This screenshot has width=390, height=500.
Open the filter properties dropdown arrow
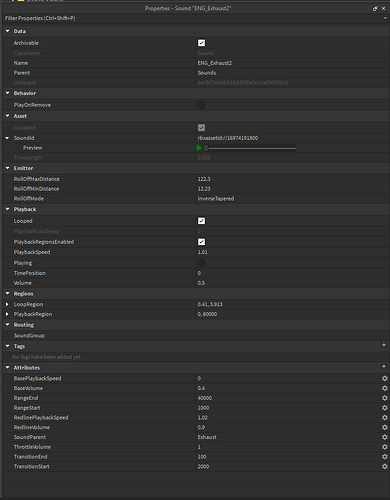[x=385, y=18]
